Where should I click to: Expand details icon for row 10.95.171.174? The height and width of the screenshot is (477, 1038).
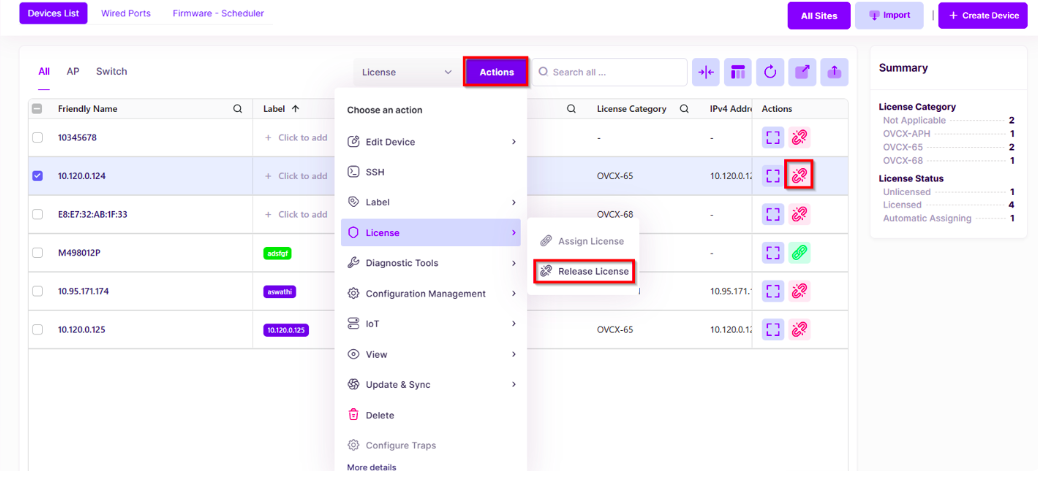point(773,291)
